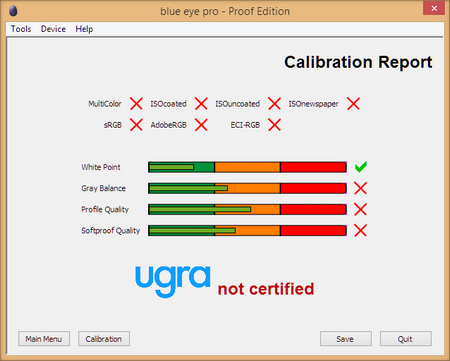Save the calibration report
The image size is (450, 361).
tap(346, 339)
